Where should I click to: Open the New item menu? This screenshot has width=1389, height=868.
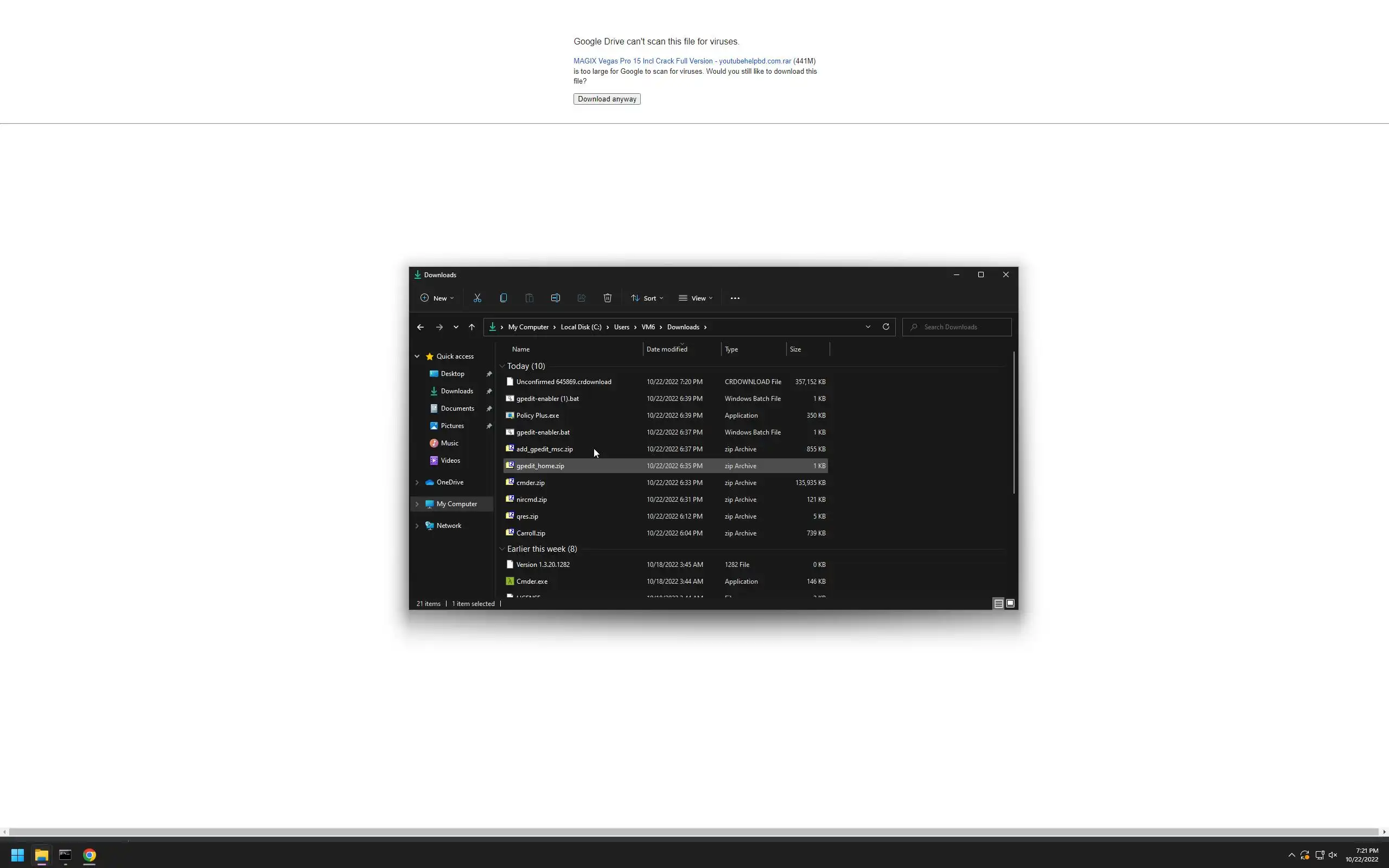tap(437, 298)
